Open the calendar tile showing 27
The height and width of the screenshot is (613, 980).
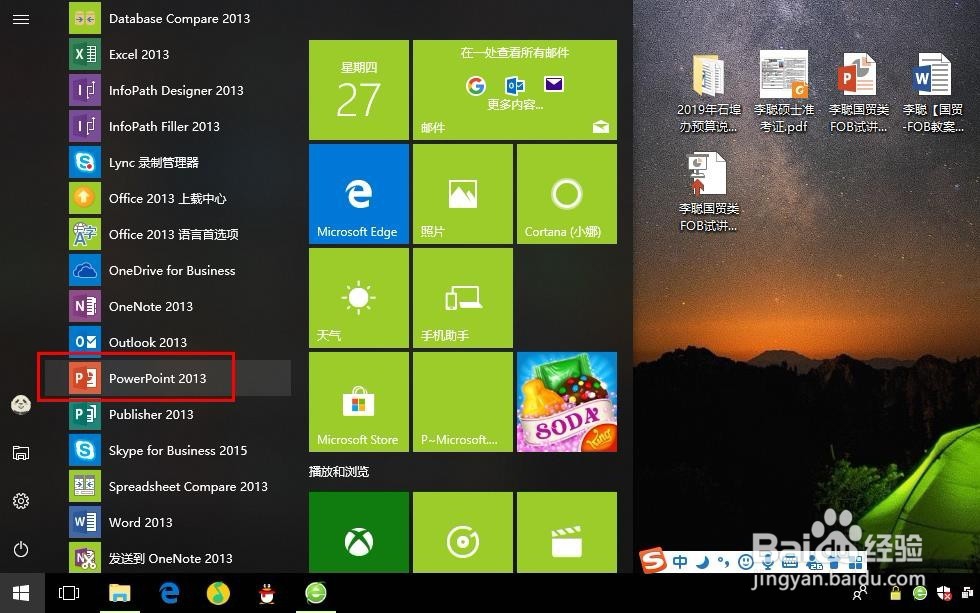coord(359,90)
